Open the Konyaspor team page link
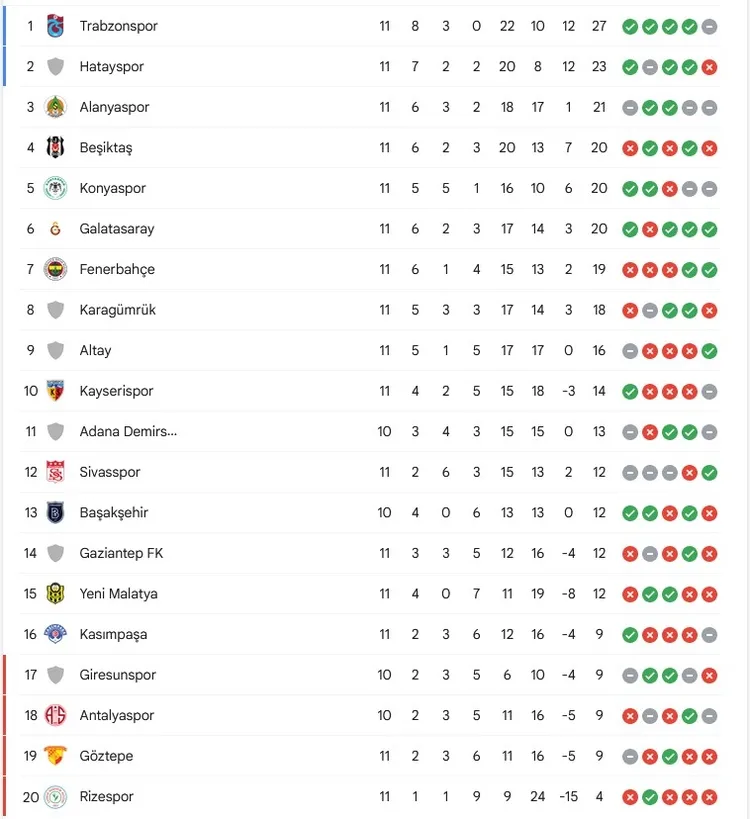750x819 pixels. tap(113, 188)
